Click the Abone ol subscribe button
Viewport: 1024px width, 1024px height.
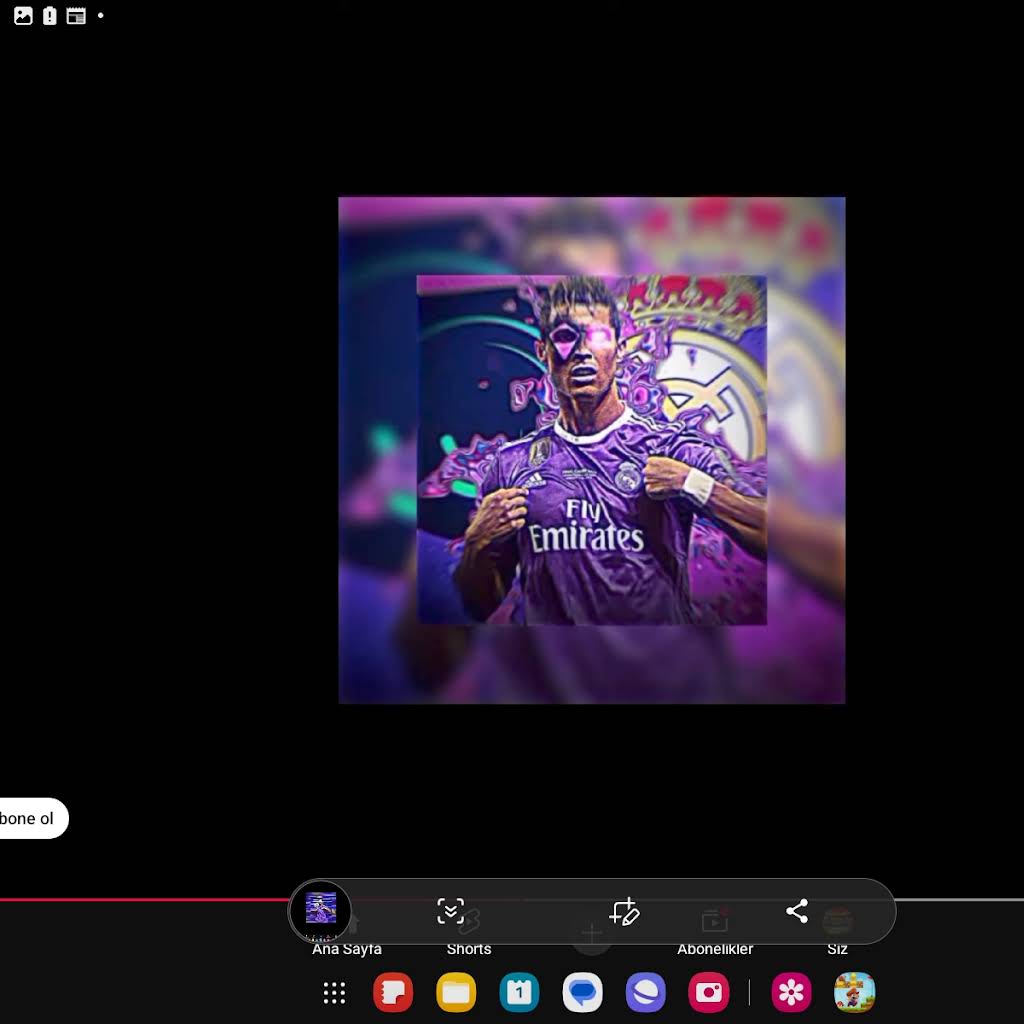point(33,818)
